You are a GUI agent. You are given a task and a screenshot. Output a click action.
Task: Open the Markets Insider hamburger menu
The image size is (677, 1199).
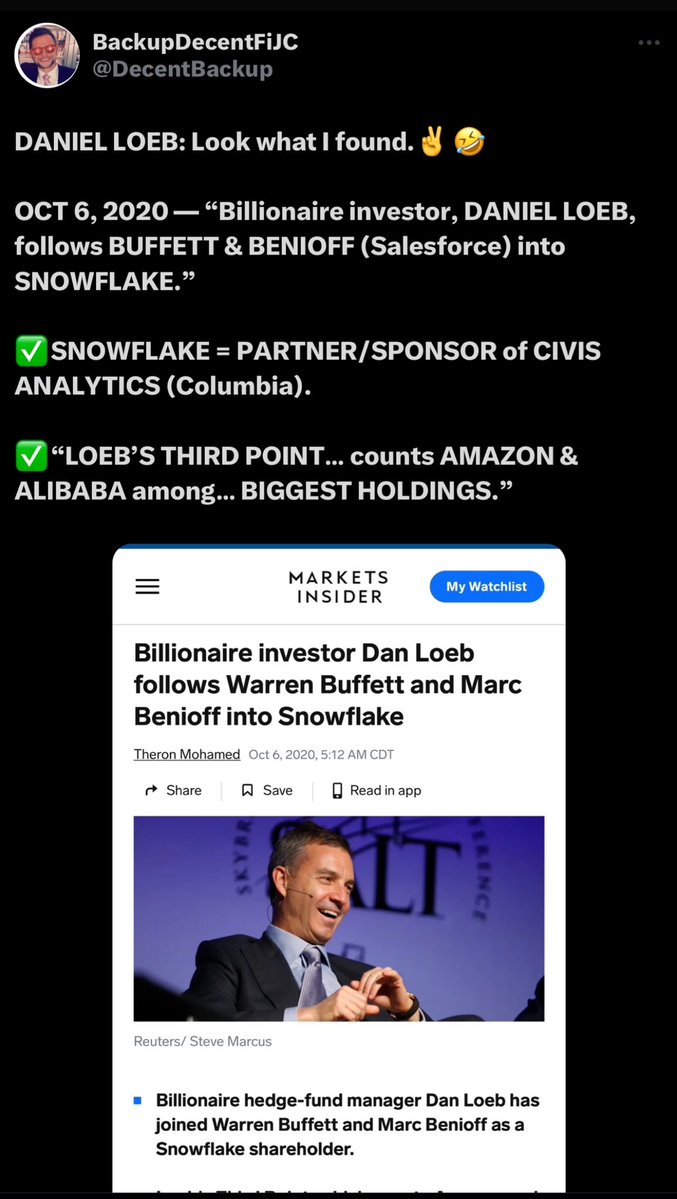148,587
